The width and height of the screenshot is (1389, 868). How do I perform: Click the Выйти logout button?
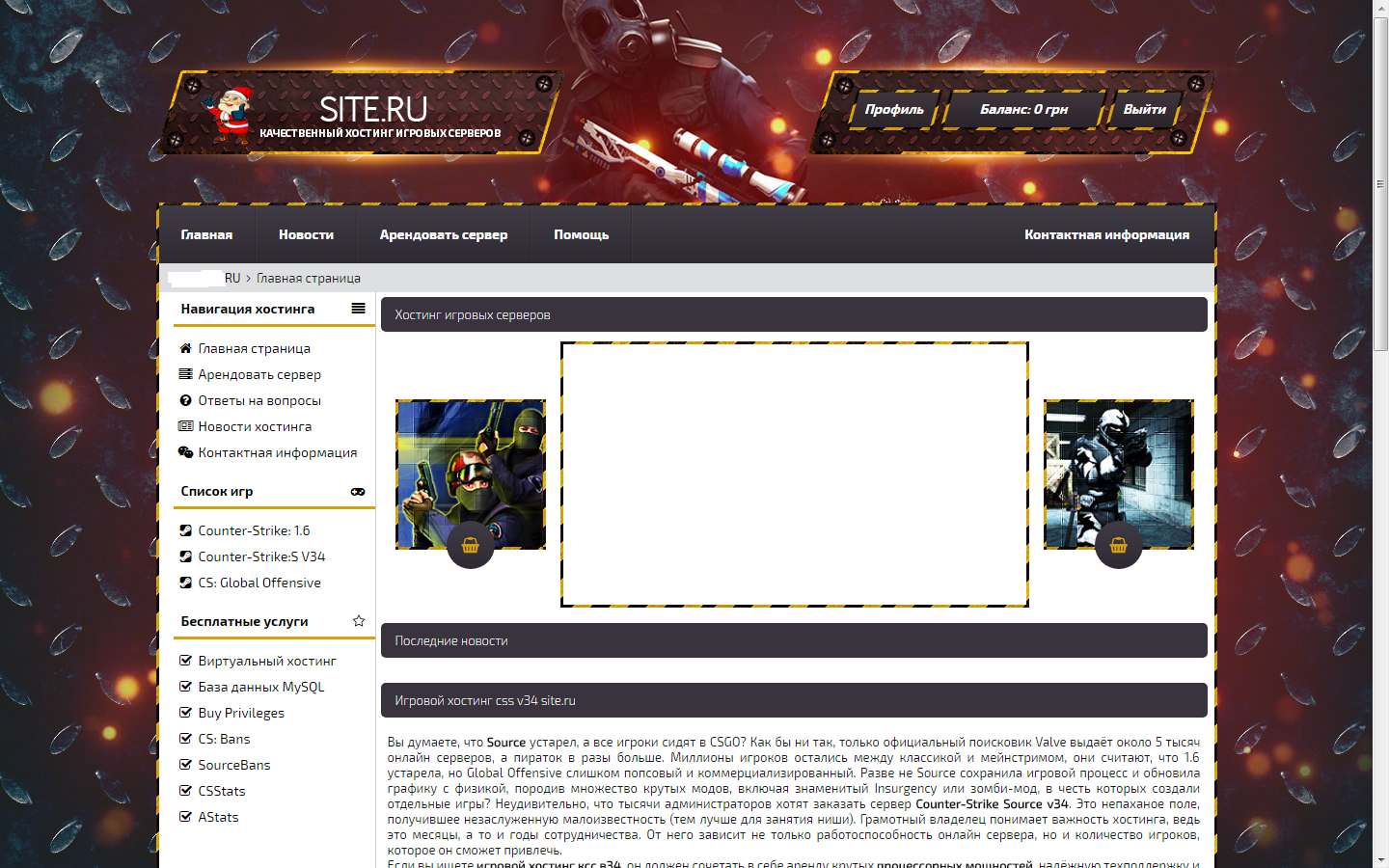tap(1144, 109)
